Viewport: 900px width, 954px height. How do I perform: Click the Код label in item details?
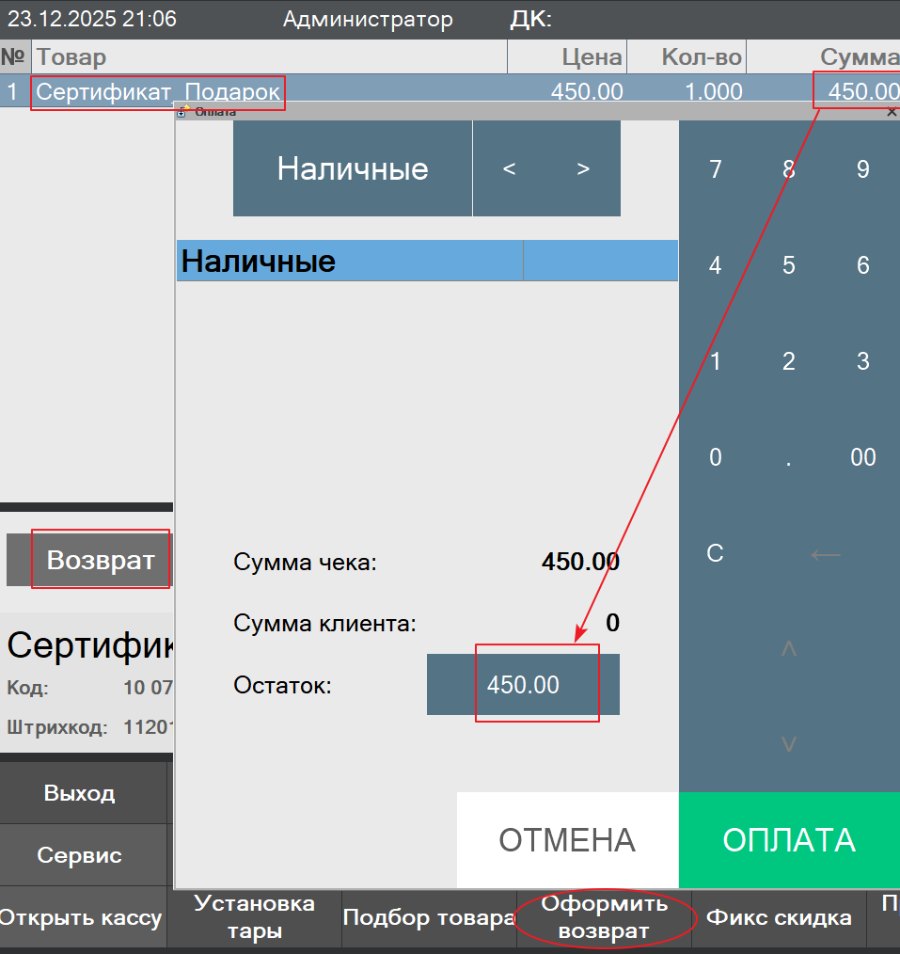click(27, 688)
